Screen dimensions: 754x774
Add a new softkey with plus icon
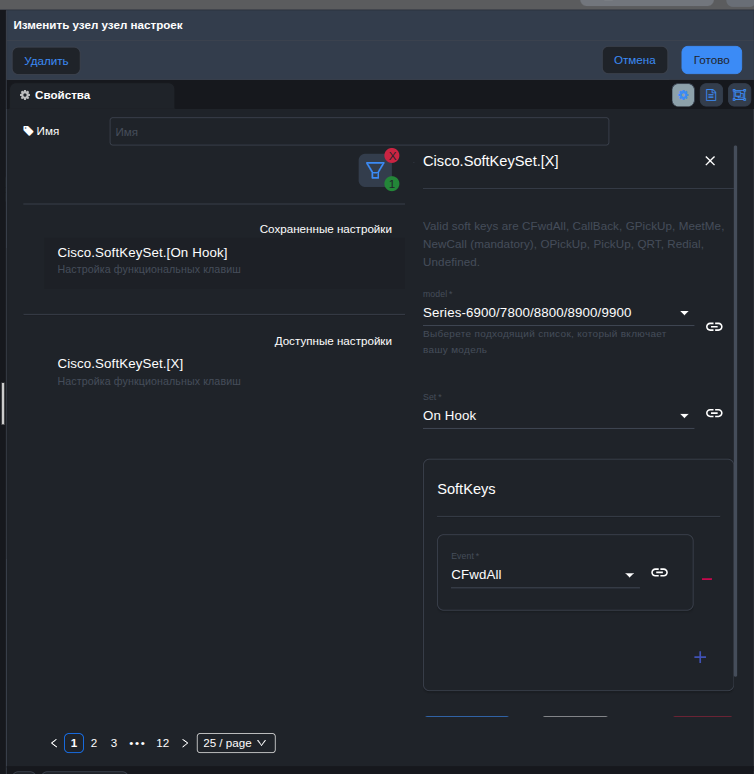point(700,657)
